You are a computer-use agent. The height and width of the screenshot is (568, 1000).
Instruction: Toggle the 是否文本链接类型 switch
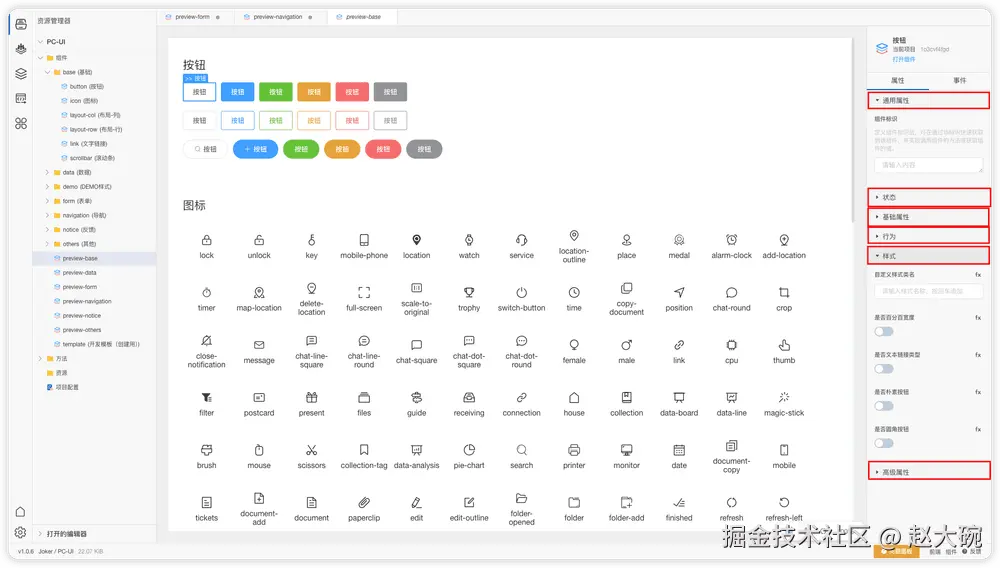[884, 368]
